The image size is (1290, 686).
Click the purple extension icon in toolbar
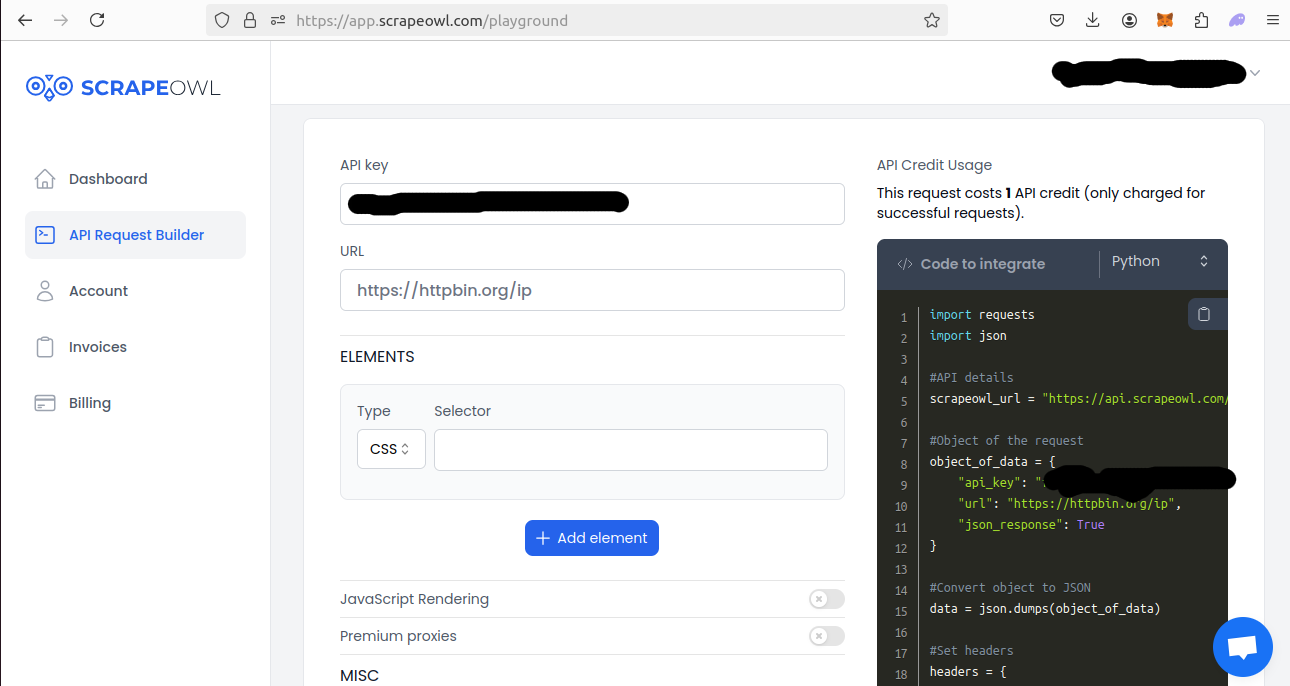[x=1237, y=20]
